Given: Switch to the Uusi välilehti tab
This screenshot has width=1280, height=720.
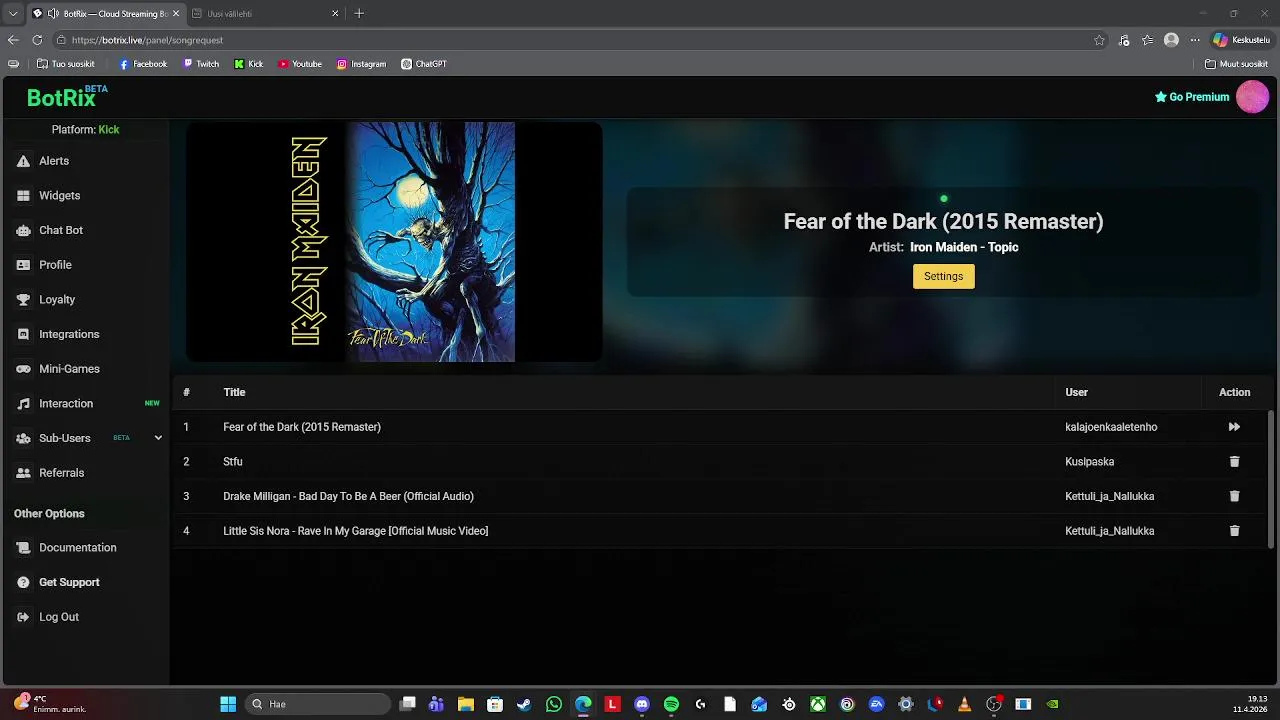Looking at the screenshot, I should [x=265, y=14].
